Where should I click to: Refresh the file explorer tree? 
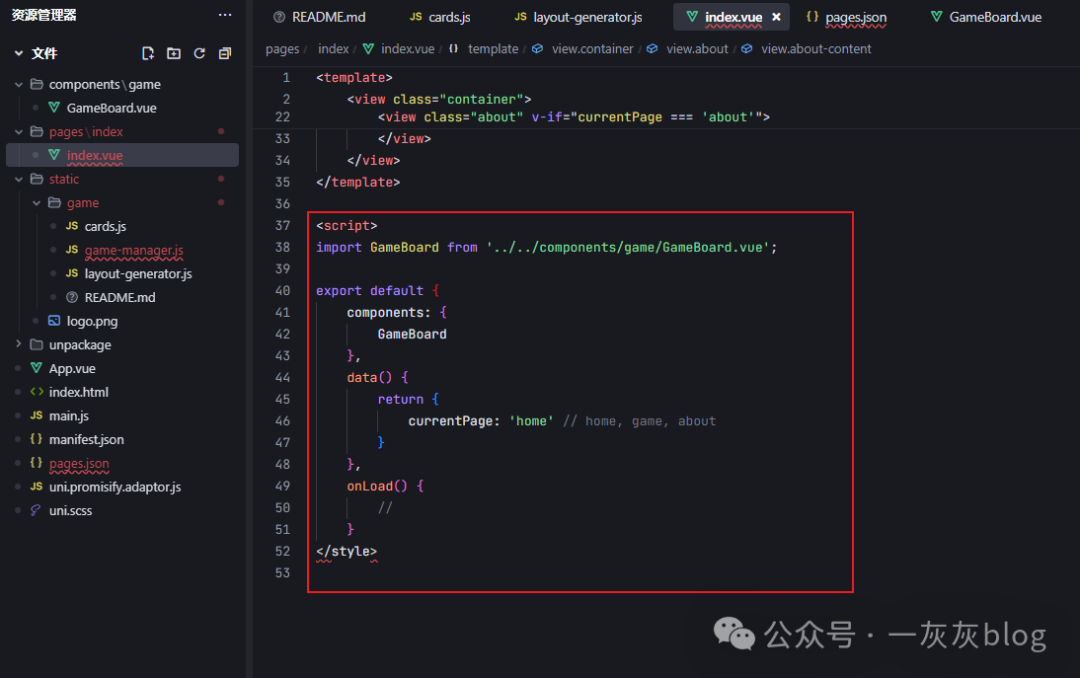(x=199, y=53)
